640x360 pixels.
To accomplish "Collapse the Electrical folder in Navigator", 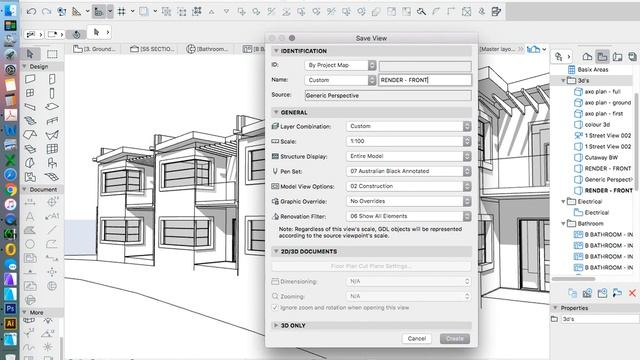I will 563,201.
